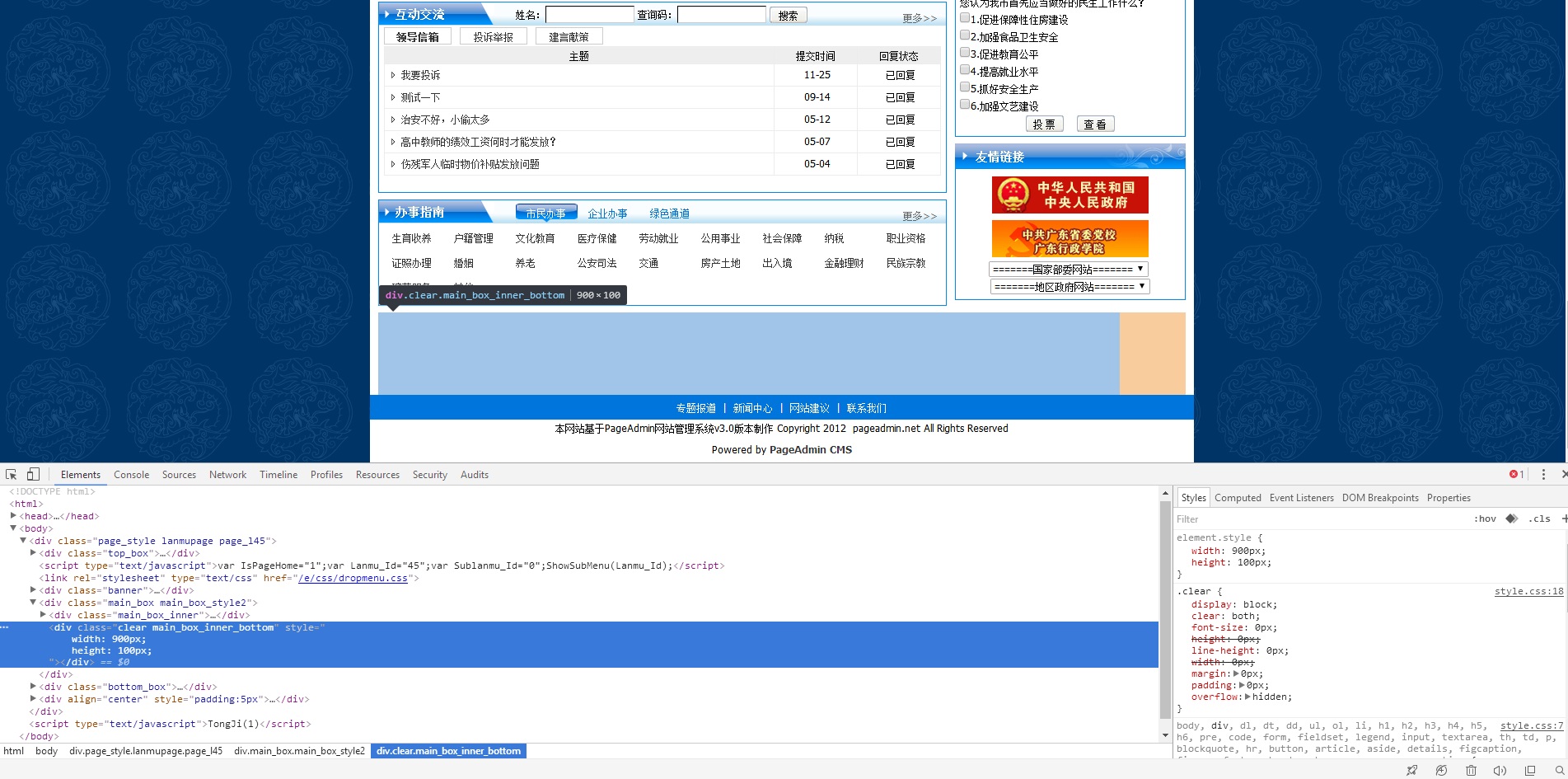Open the Event Listeners tab
Image resolution: width=1568 pixels, height=779 pixels.
(x=1301, y=498)
